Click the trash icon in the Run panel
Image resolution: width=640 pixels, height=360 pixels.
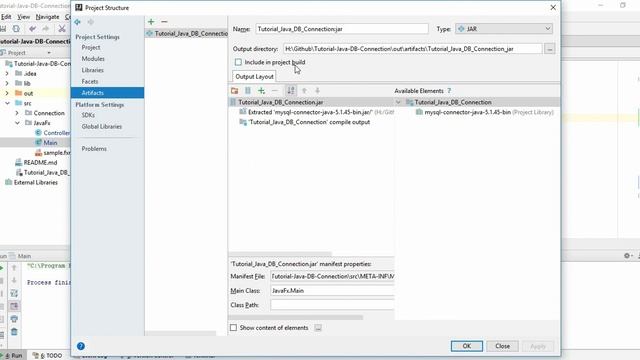pos(14,332)
